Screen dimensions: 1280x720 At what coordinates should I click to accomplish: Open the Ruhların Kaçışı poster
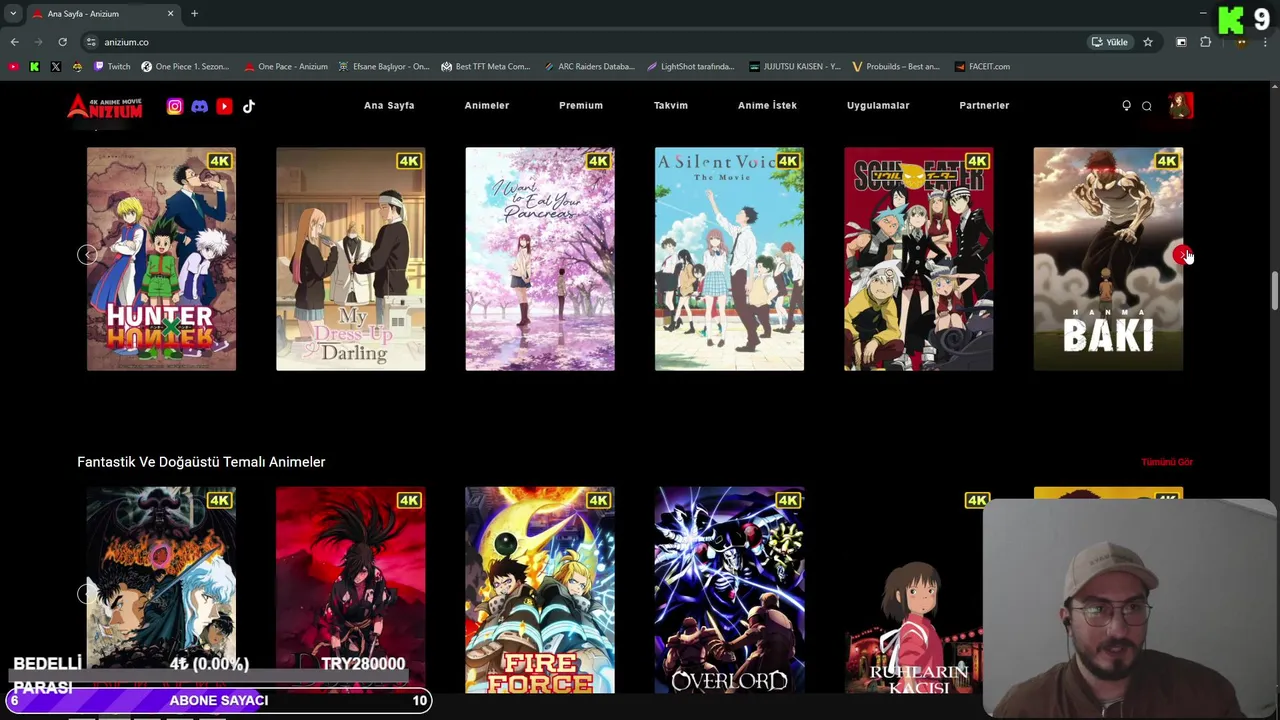tap(914, 590)
